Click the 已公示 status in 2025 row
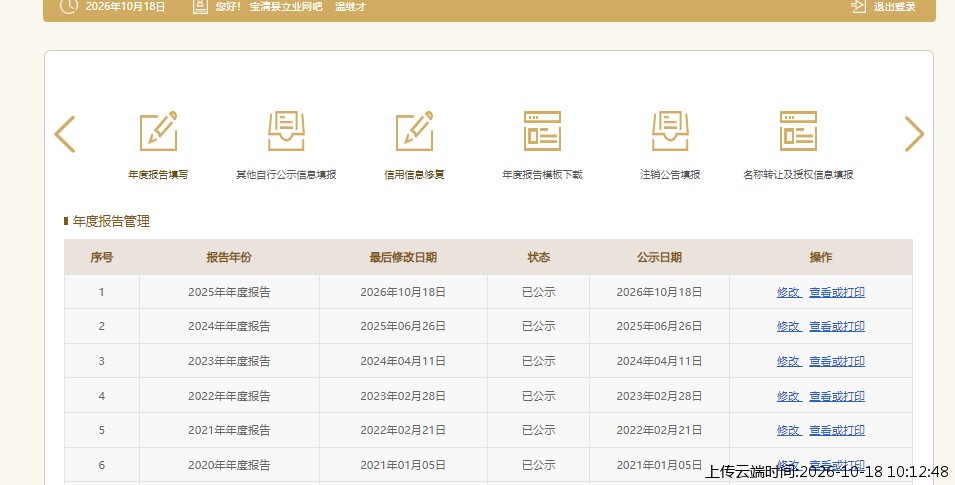The image size is (955, 485). coord(538,292)
